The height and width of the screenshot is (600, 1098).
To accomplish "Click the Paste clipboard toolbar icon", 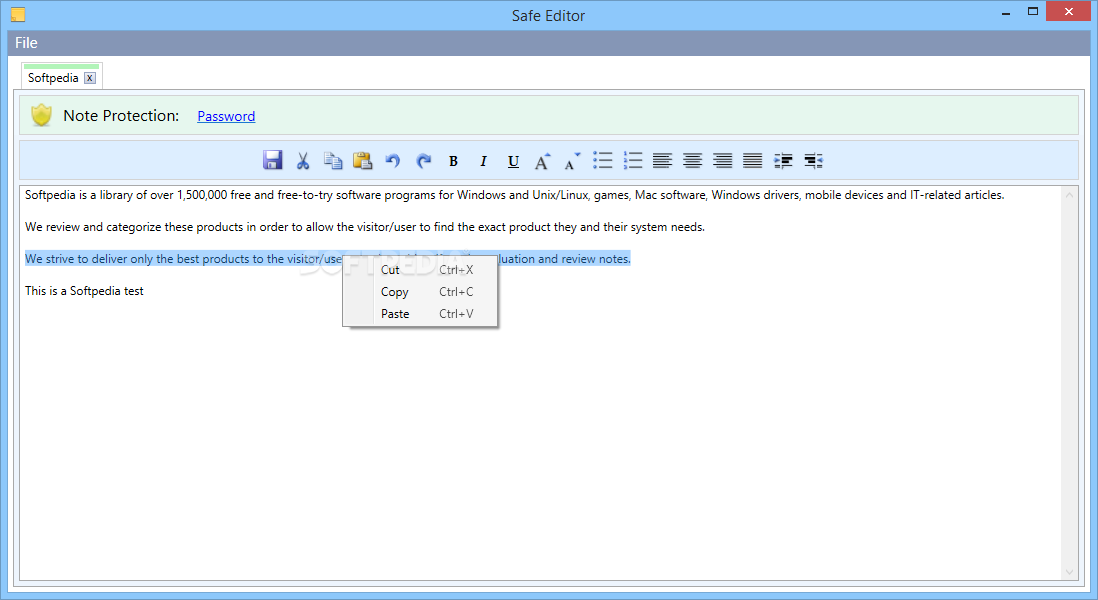I will pyautogui.click(x=362, y=161).
